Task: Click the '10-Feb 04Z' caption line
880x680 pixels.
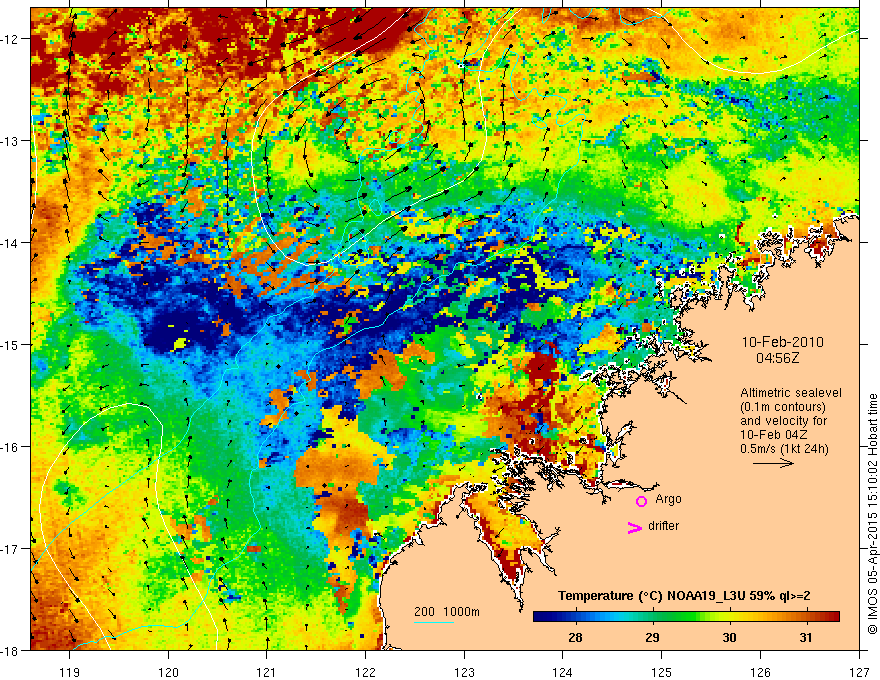Action: tap(770, 435)
